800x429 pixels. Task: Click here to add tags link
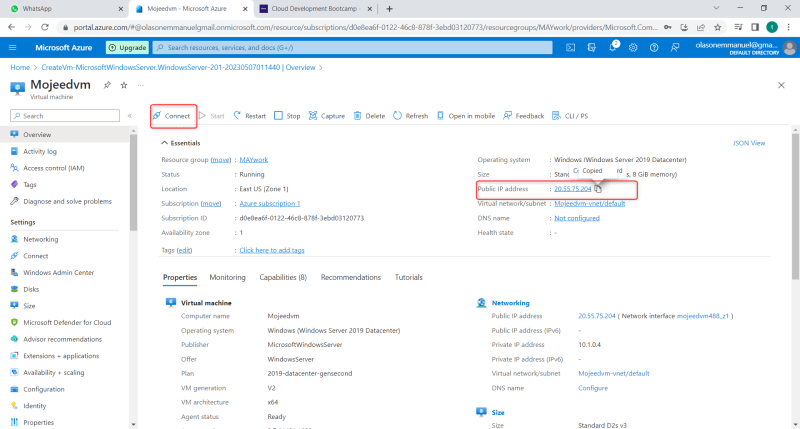pyautogui.click(x=272, y=250)
